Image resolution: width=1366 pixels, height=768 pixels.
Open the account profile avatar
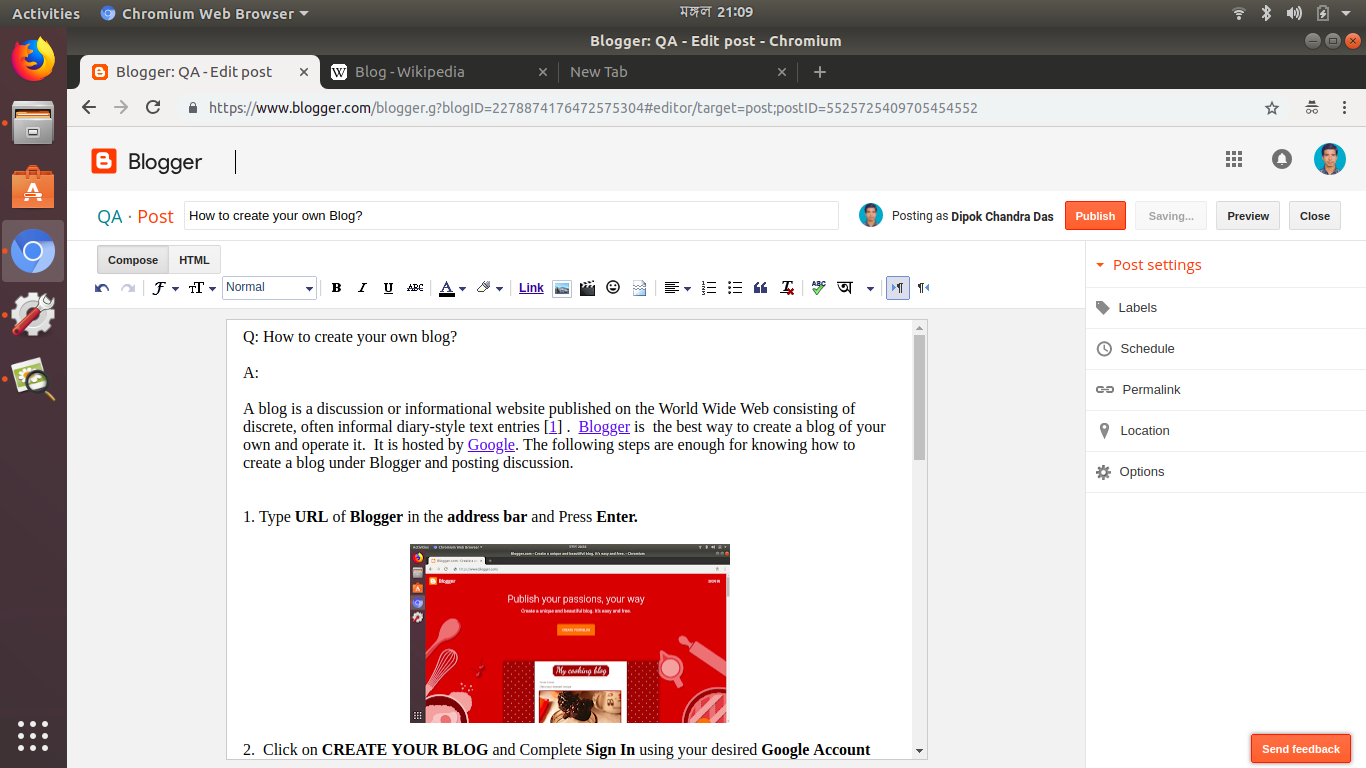pyautogui.click(x=1330, y=159)
